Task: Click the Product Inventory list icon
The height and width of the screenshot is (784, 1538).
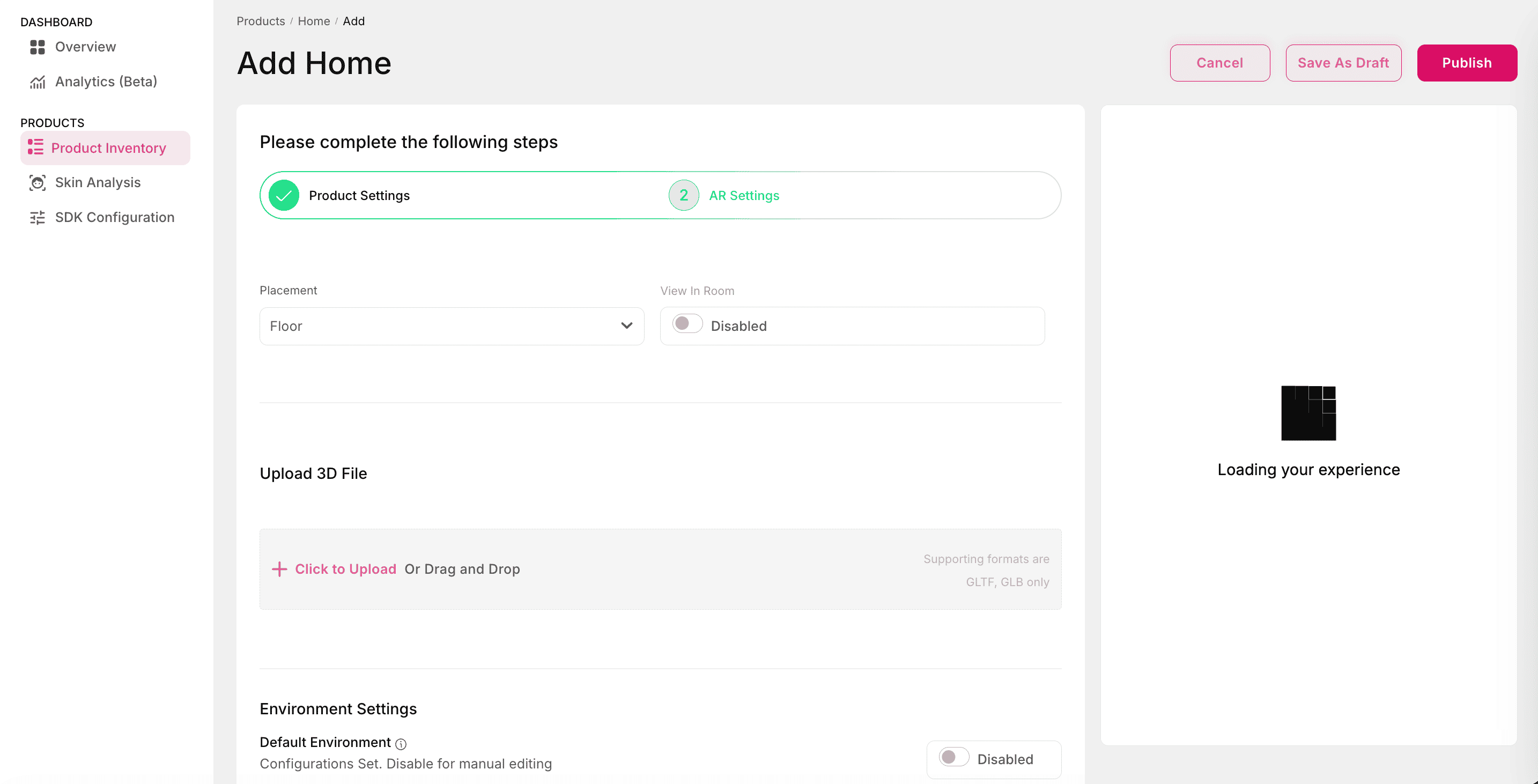Action: (x=35, y=147)
